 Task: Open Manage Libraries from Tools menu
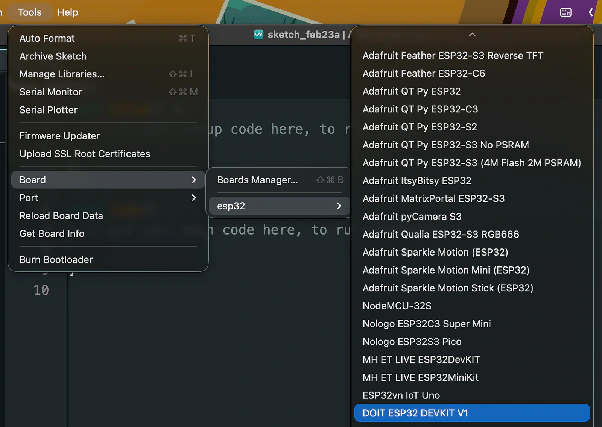pyautogui.click(x=108, y=74)
